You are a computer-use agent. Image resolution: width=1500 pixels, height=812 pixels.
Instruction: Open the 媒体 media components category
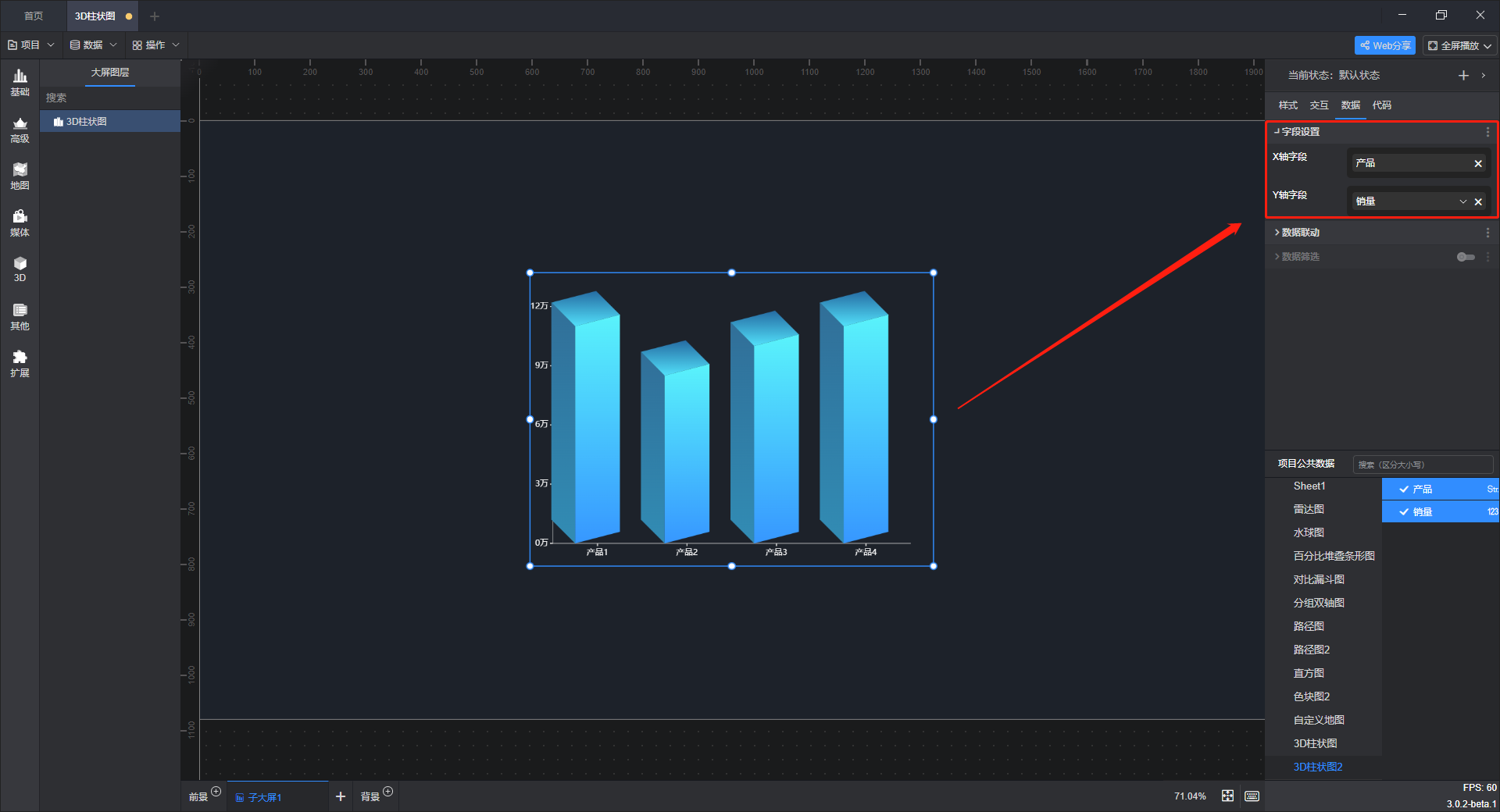tap(20, 223)
